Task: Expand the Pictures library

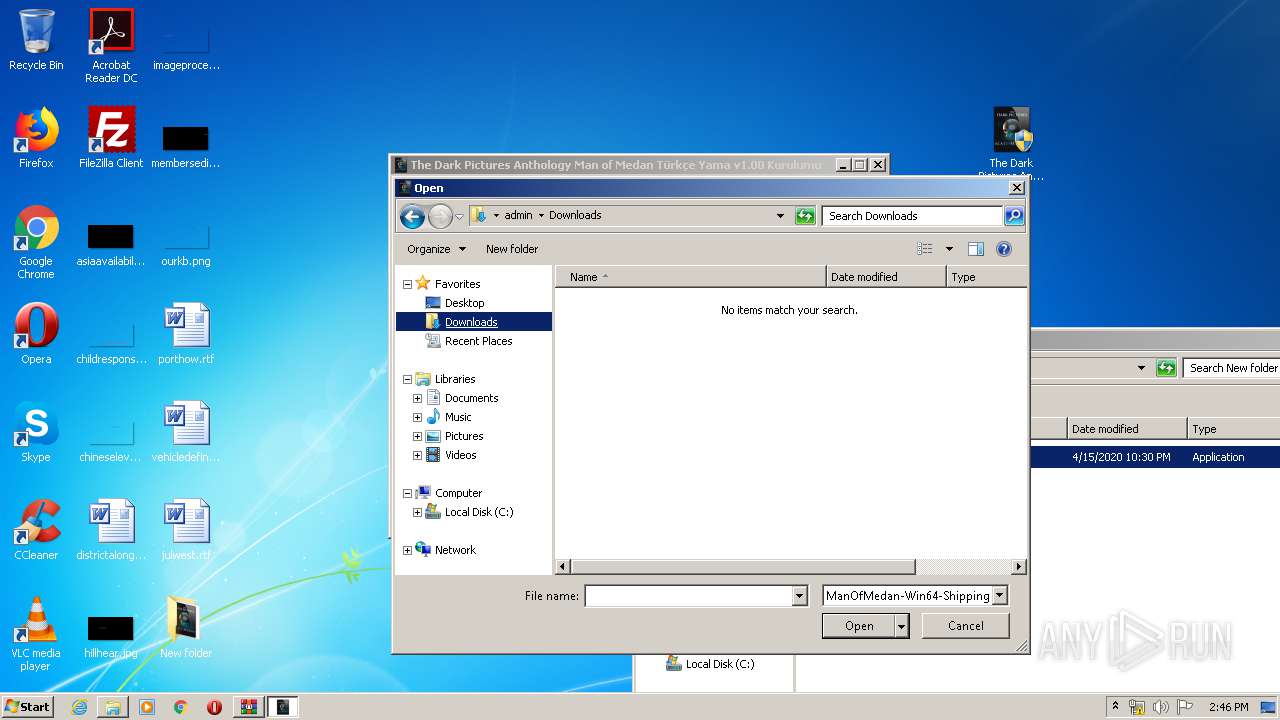Action: pos(417,436)
